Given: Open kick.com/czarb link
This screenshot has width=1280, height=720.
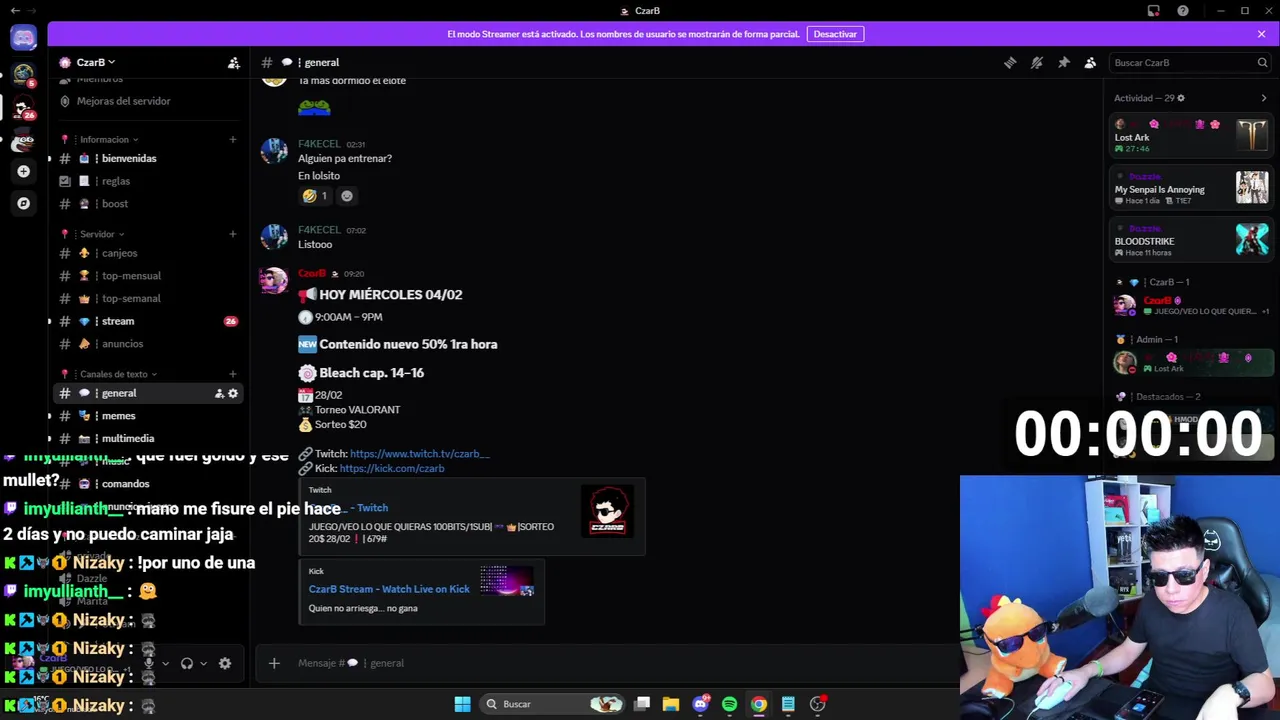Looking at the screenshot, I should (x=392, y=468).
